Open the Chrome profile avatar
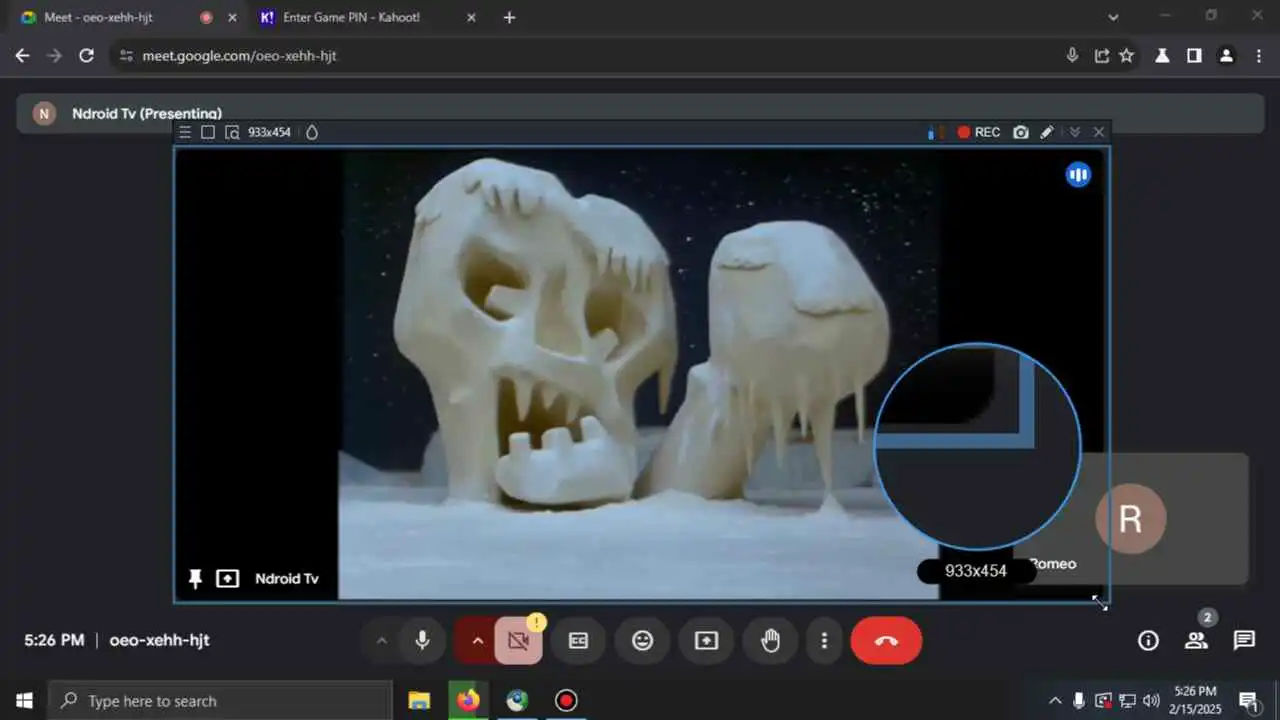 pos(1226,56)
